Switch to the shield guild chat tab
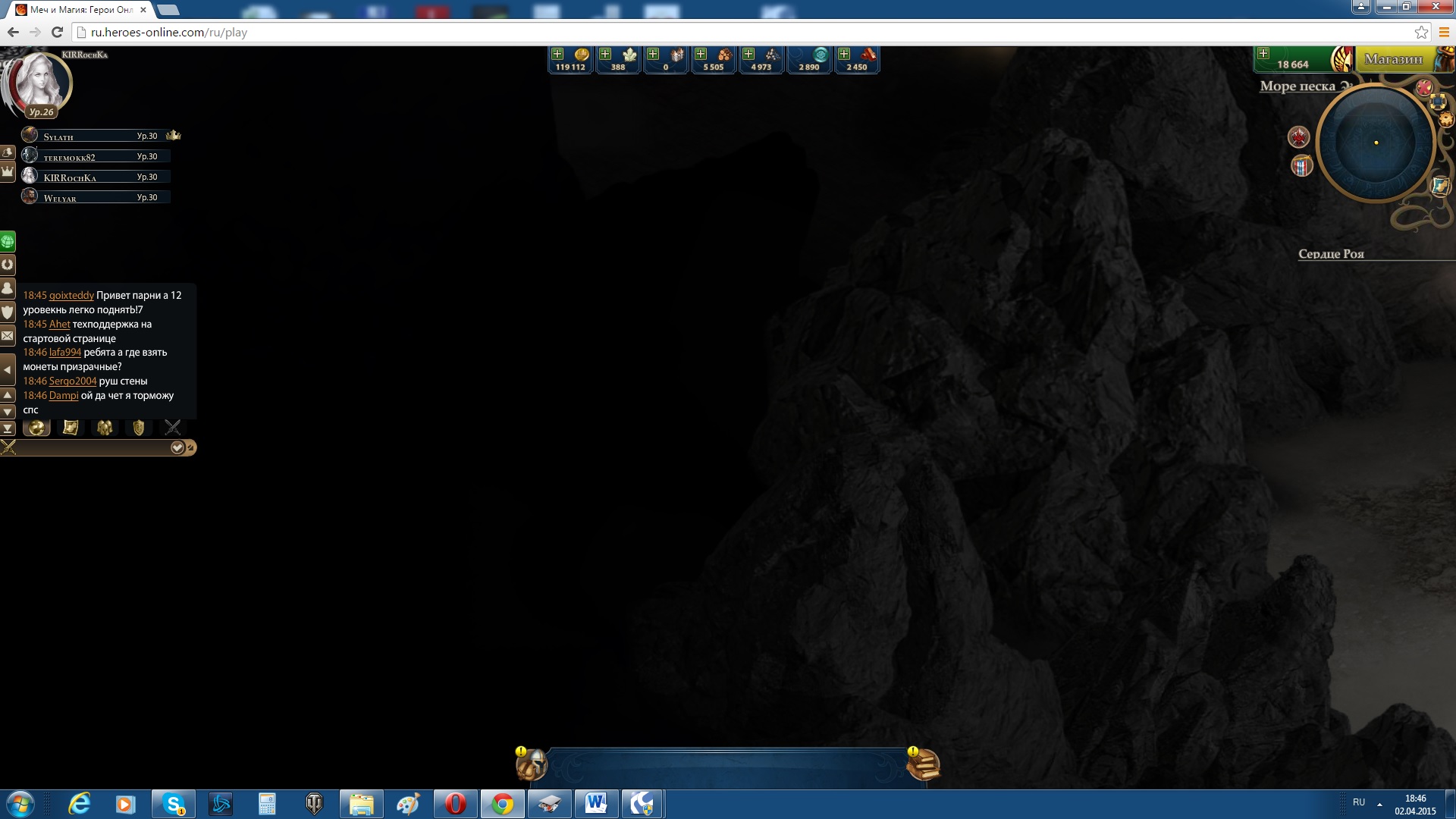 tap(139, 428)
